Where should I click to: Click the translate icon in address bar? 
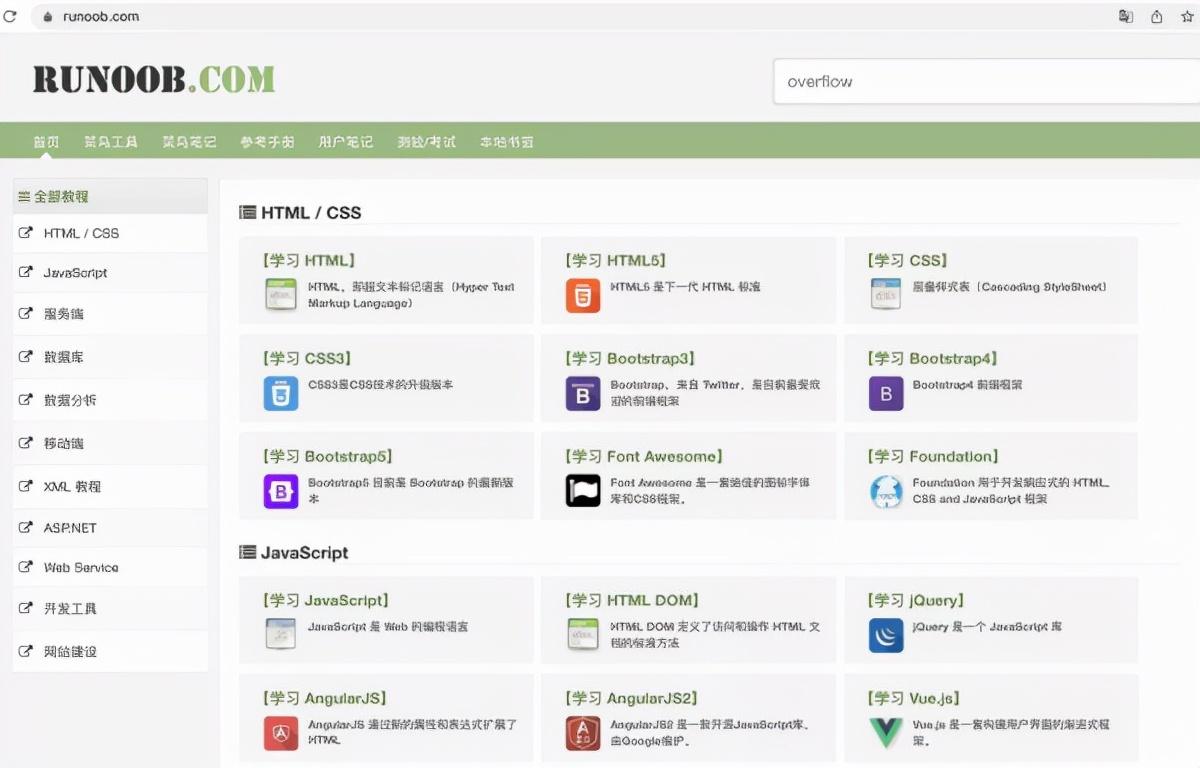1126,16
